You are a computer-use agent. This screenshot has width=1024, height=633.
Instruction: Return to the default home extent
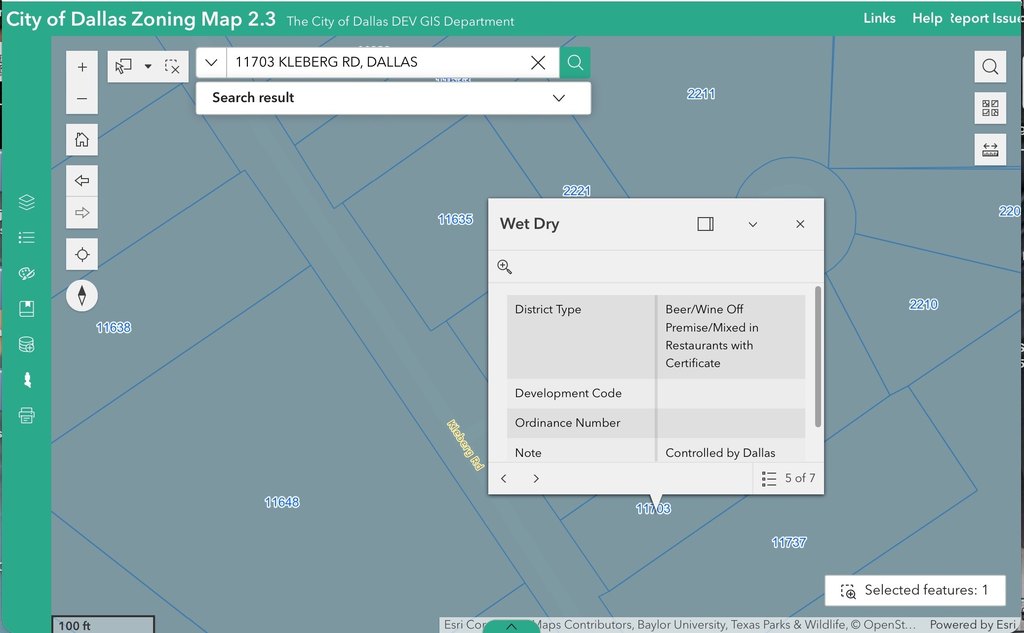point(82,140)
